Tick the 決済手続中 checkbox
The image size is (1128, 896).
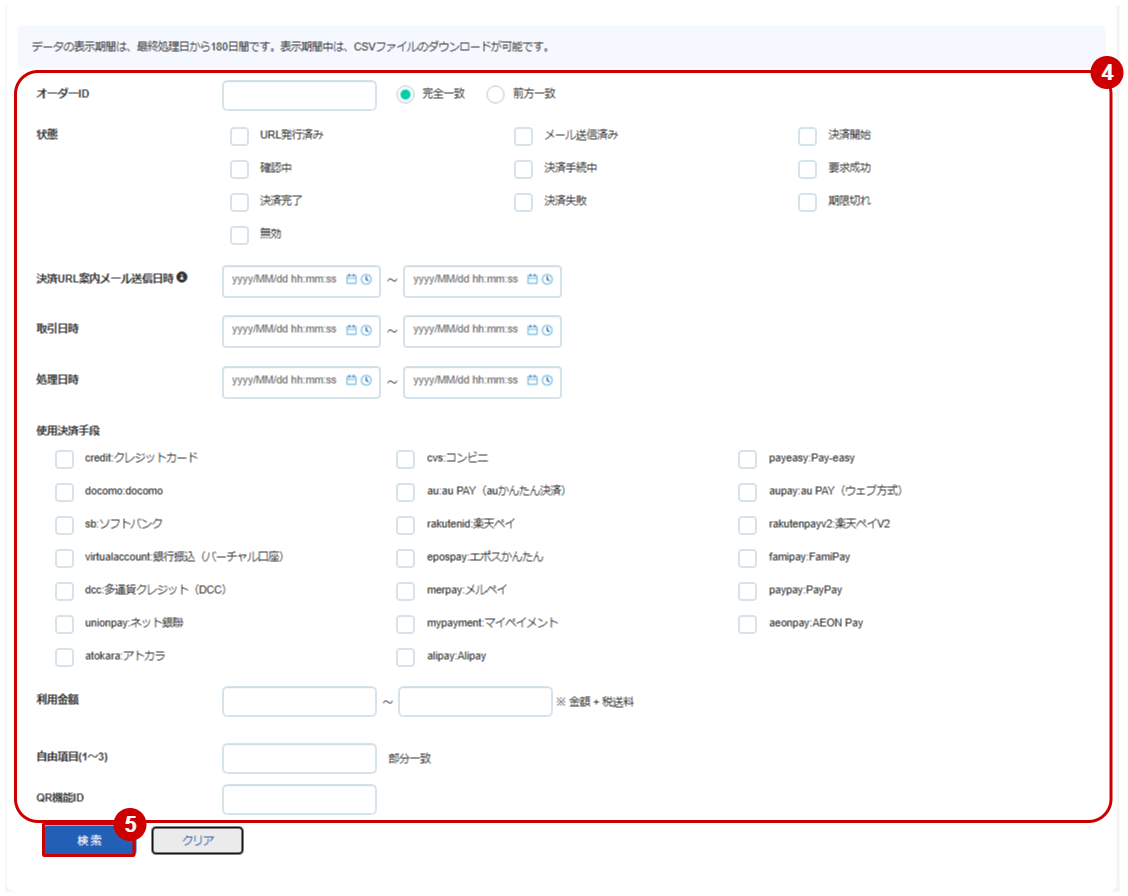[x=524, y=169]
